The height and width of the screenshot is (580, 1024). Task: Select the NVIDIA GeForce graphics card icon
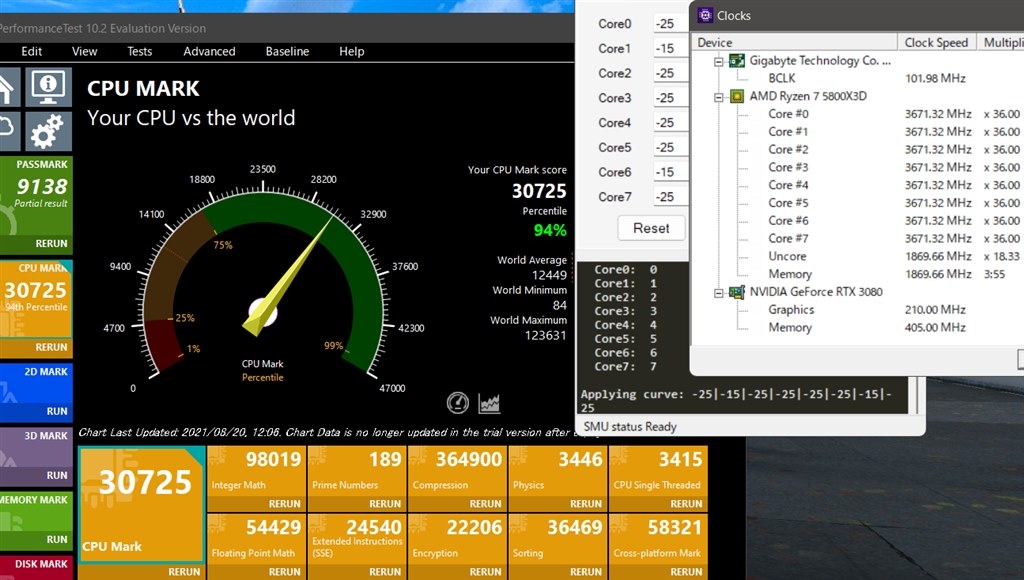(737, 292)
